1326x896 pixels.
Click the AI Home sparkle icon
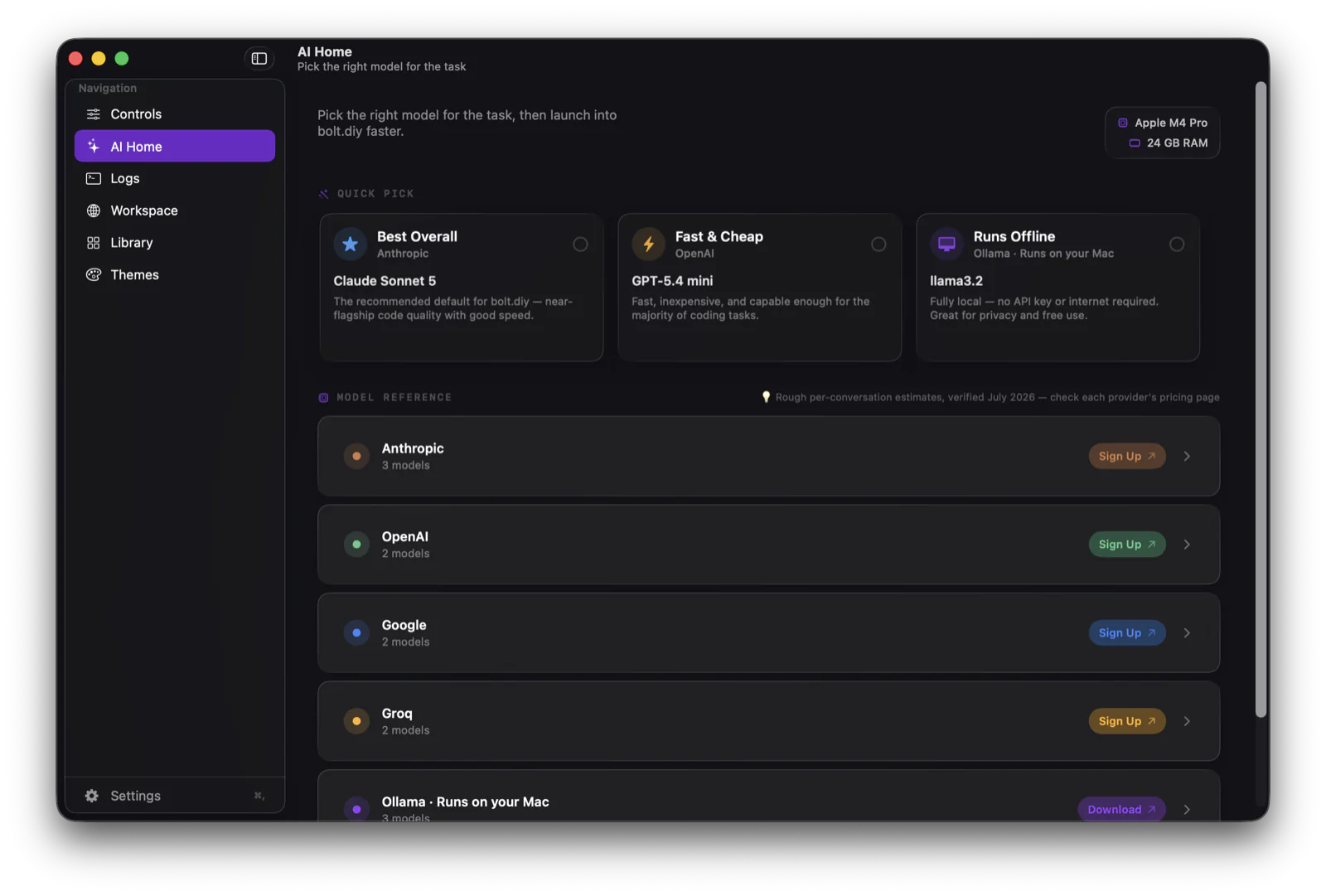pos(94,146)
